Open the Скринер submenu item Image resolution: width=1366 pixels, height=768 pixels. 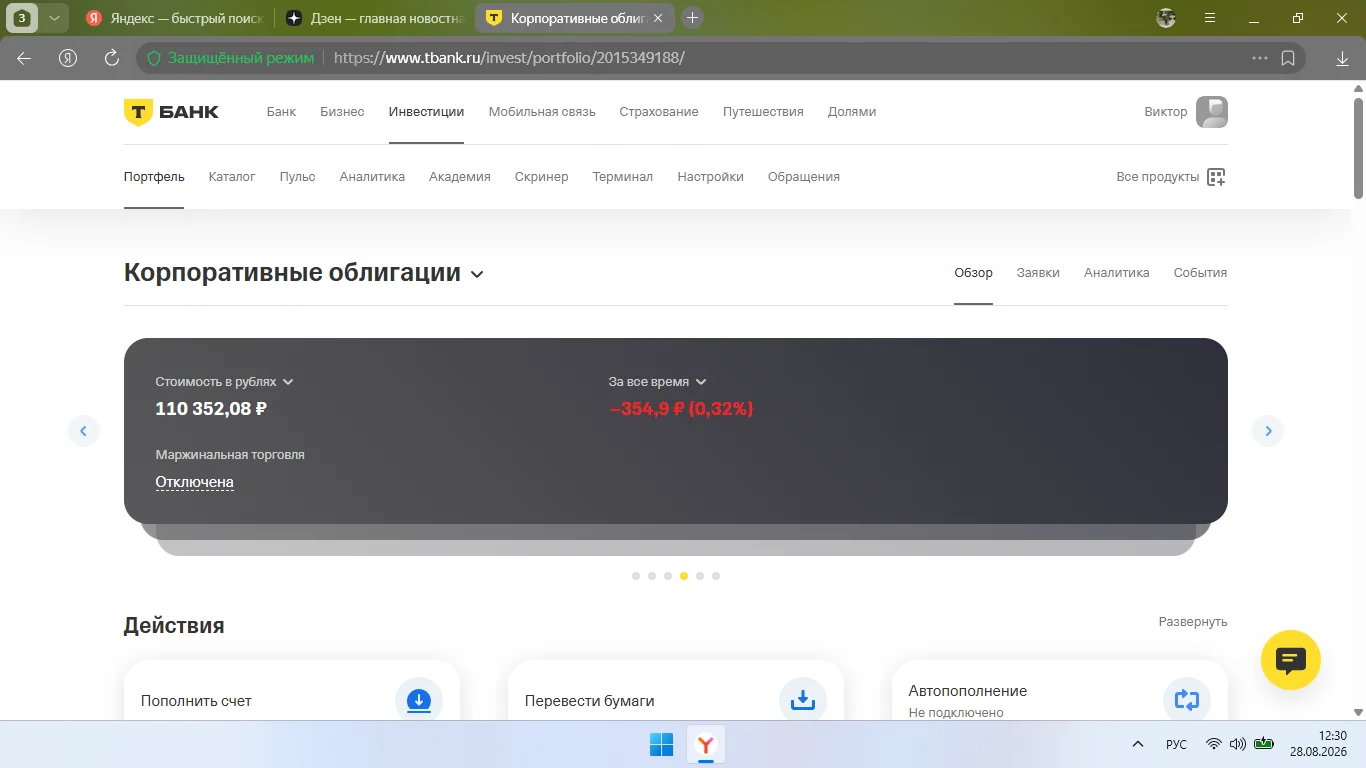click(x=541, y=177)
